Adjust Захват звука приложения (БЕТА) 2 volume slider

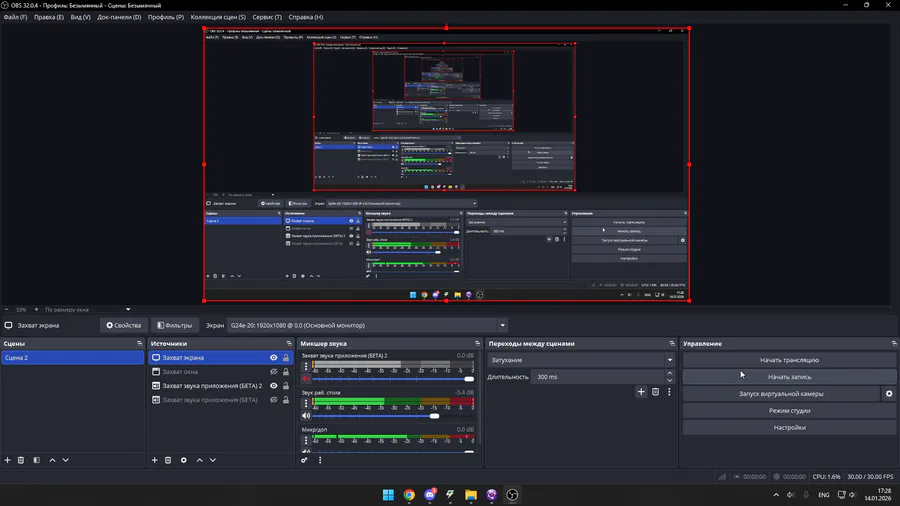(x=393, y=379)
